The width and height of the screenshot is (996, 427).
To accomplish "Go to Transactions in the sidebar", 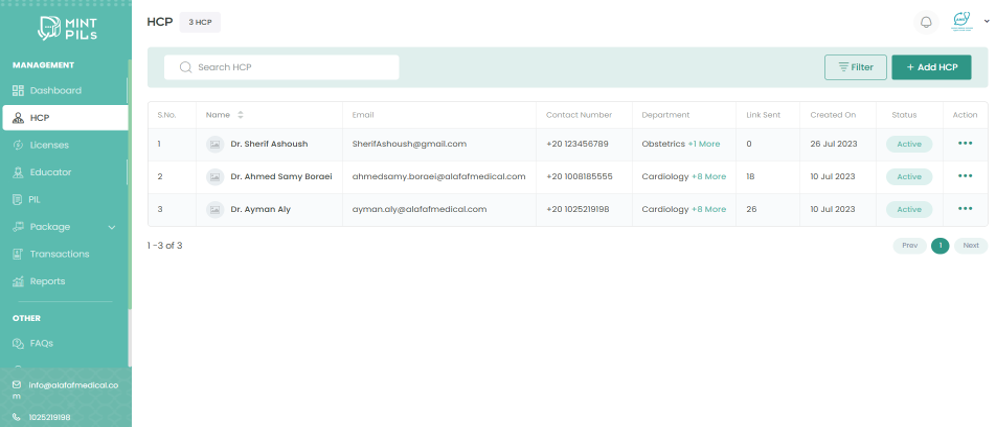I will click(x=59, y=254).
